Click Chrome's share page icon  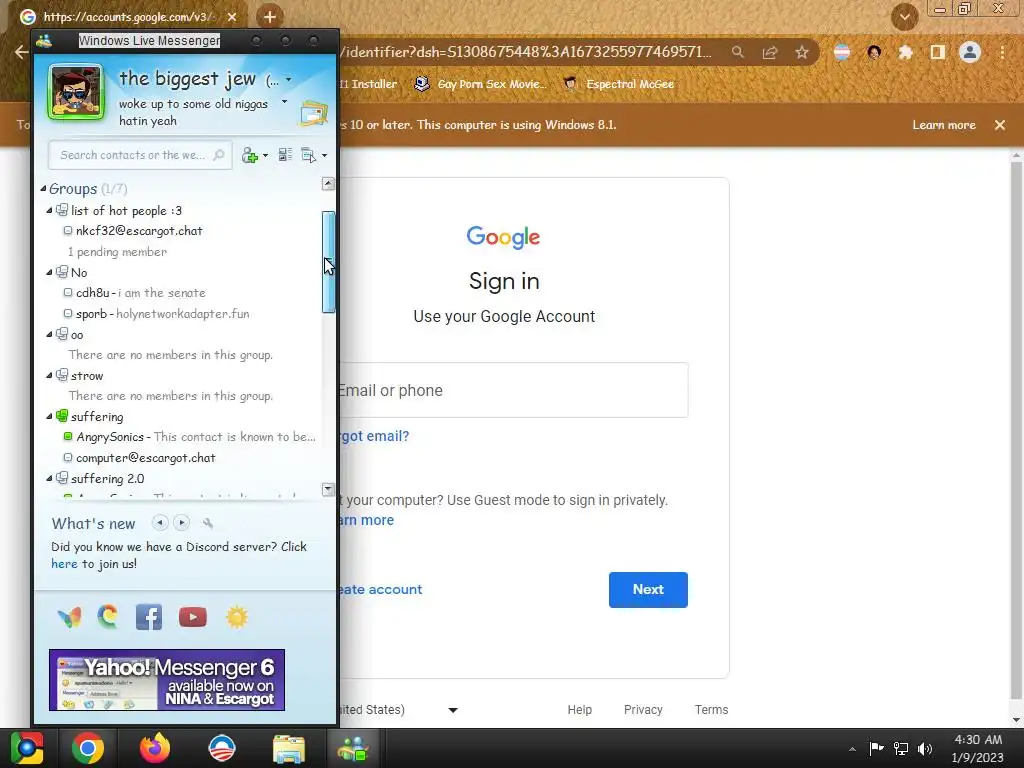point(770,52)
